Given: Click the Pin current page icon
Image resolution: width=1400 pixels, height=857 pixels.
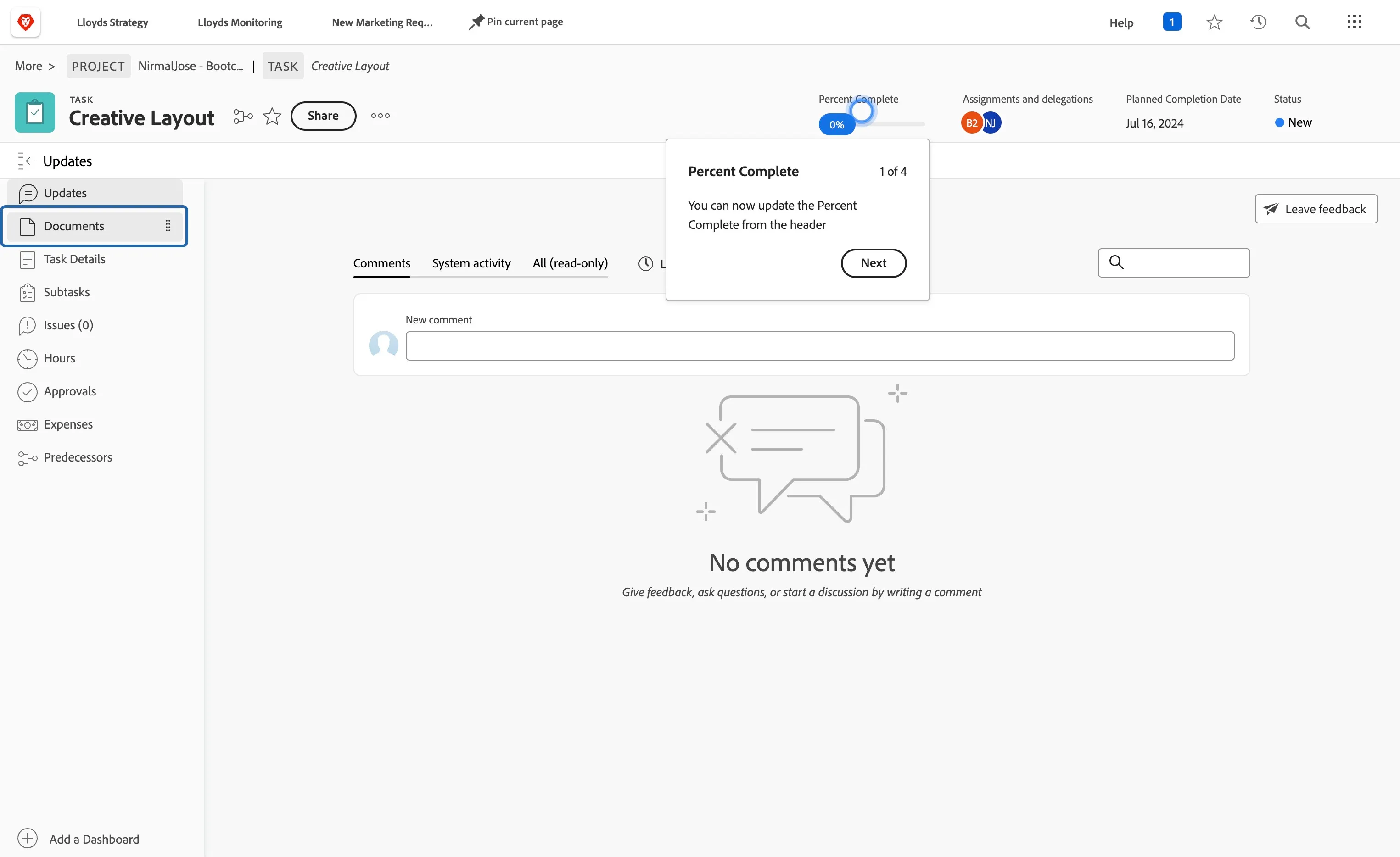Looking at the screenshot, I should (x=476, y=22).
